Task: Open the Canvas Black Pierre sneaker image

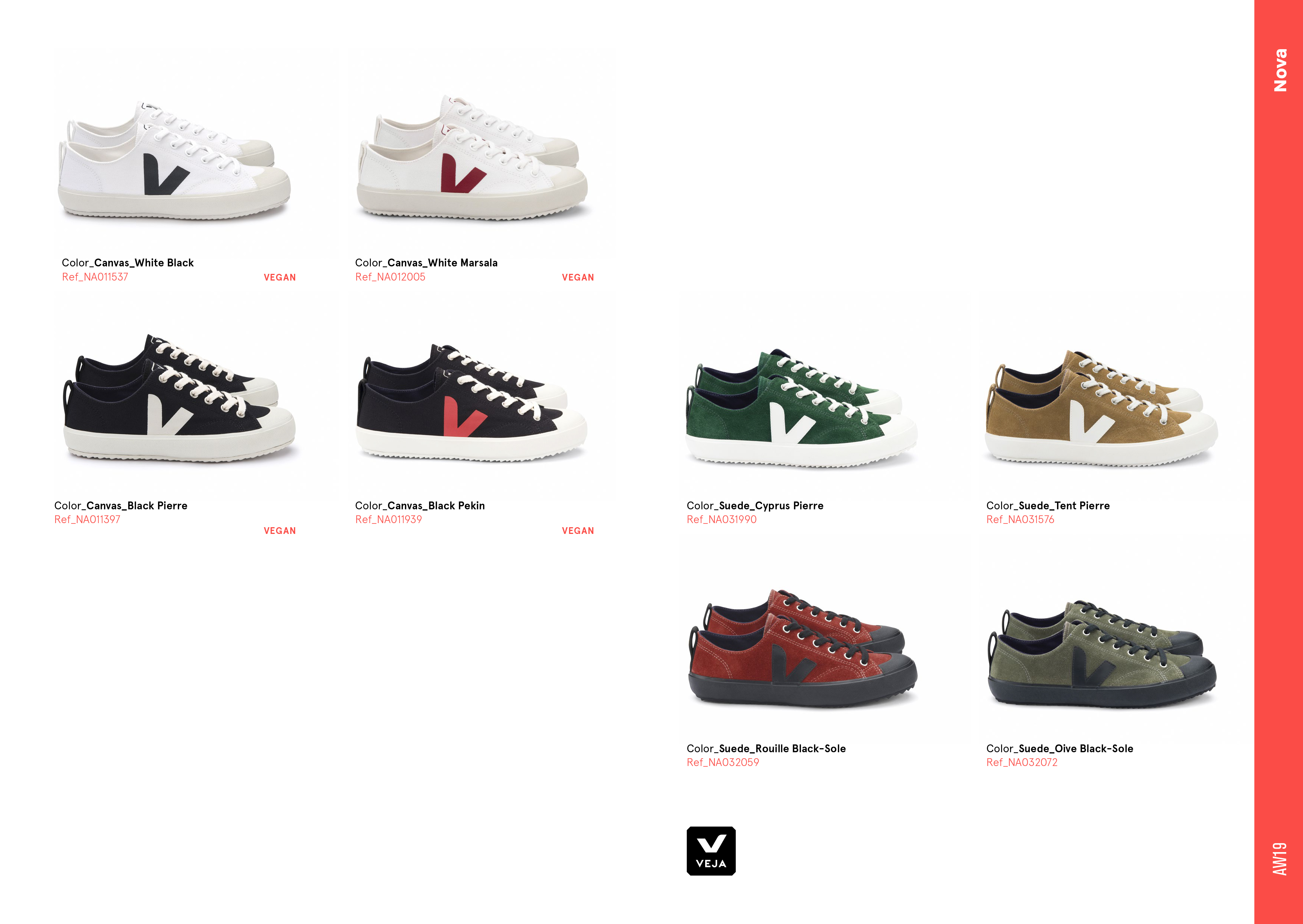Action: click(x=179, y=398)
